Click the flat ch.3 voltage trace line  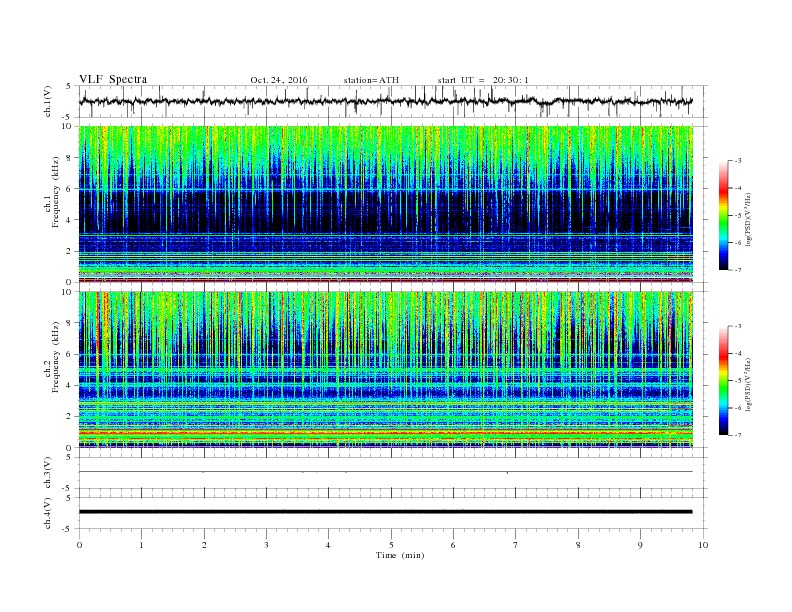(x=385, y=472)
